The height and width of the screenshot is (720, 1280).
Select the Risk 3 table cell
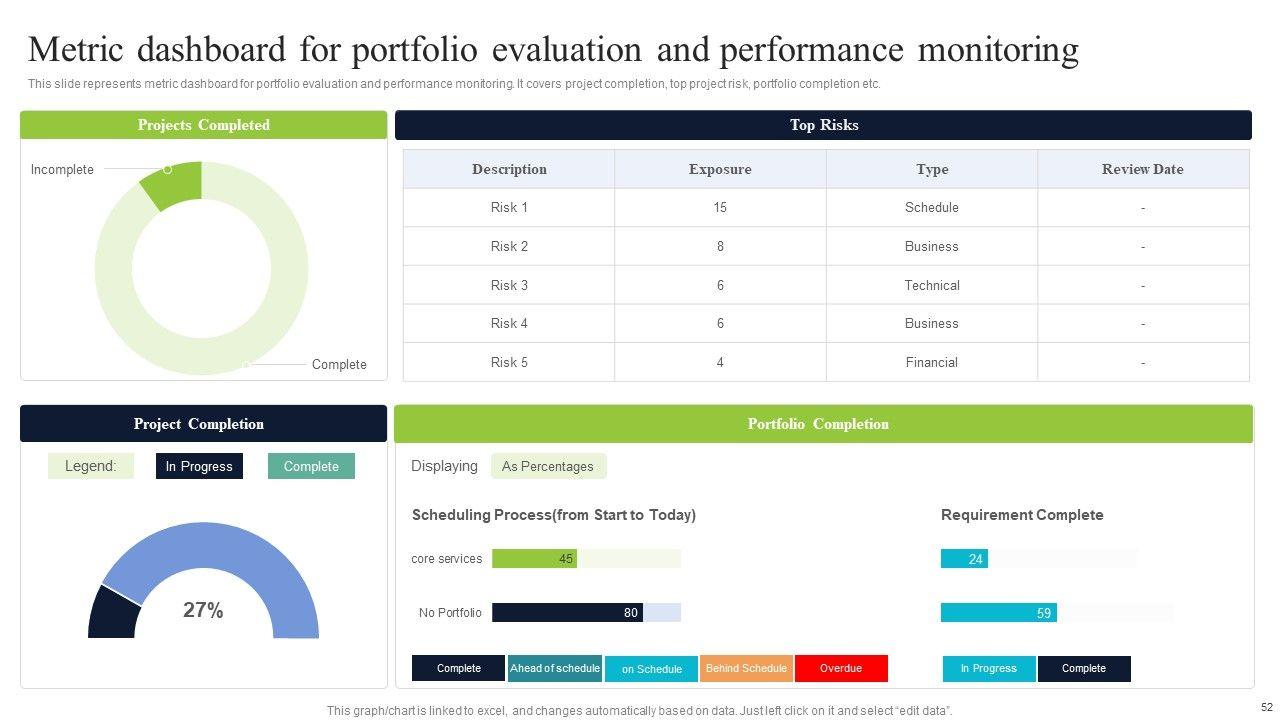[x=509, y=285]
